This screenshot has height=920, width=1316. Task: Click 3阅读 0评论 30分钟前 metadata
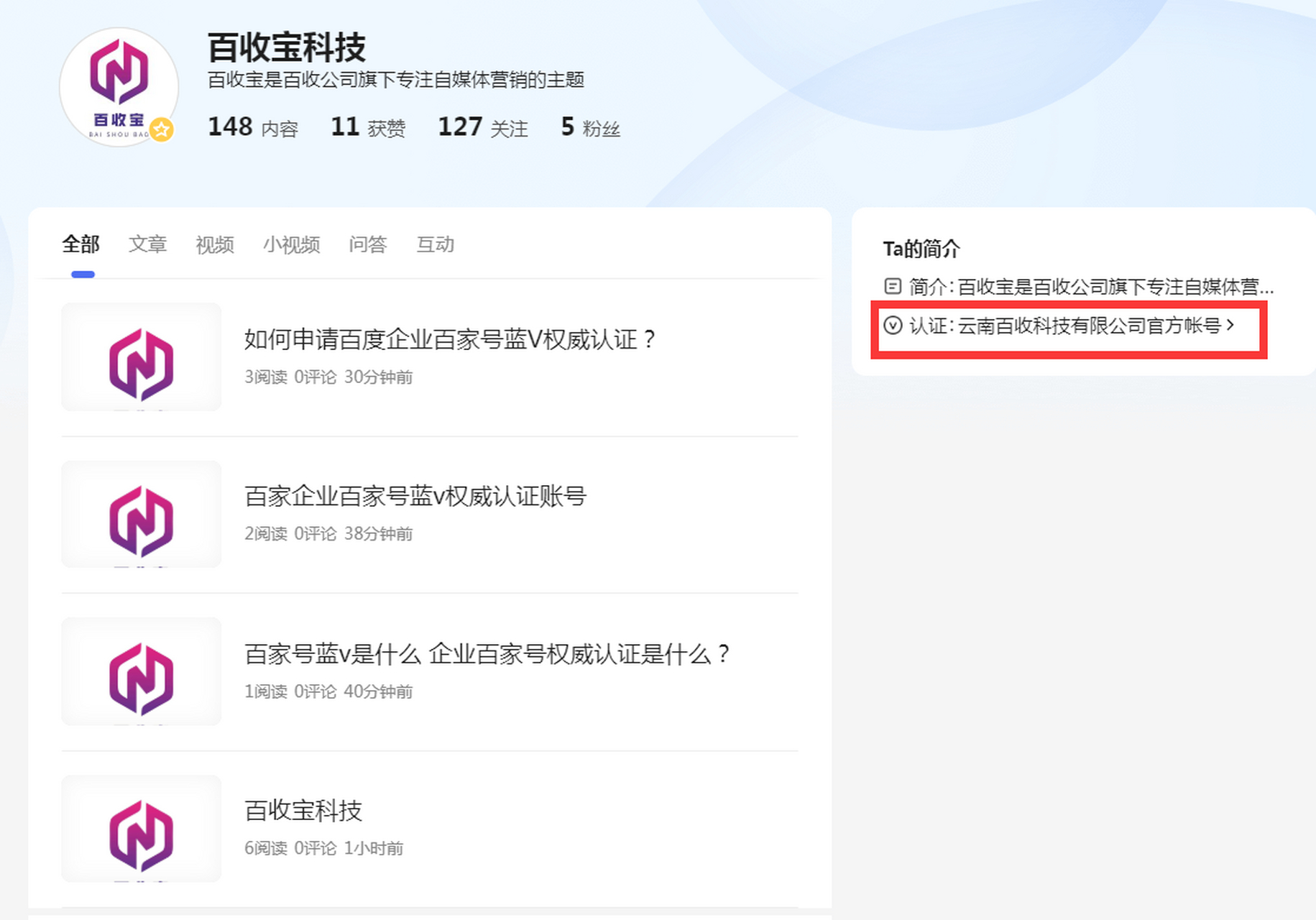(328, 377)
